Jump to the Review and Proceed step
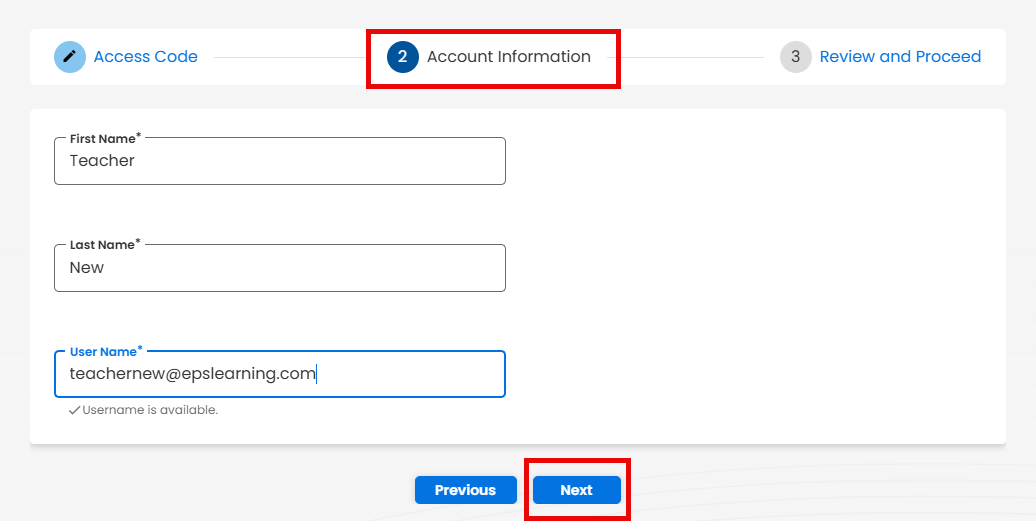 [900, 57]
